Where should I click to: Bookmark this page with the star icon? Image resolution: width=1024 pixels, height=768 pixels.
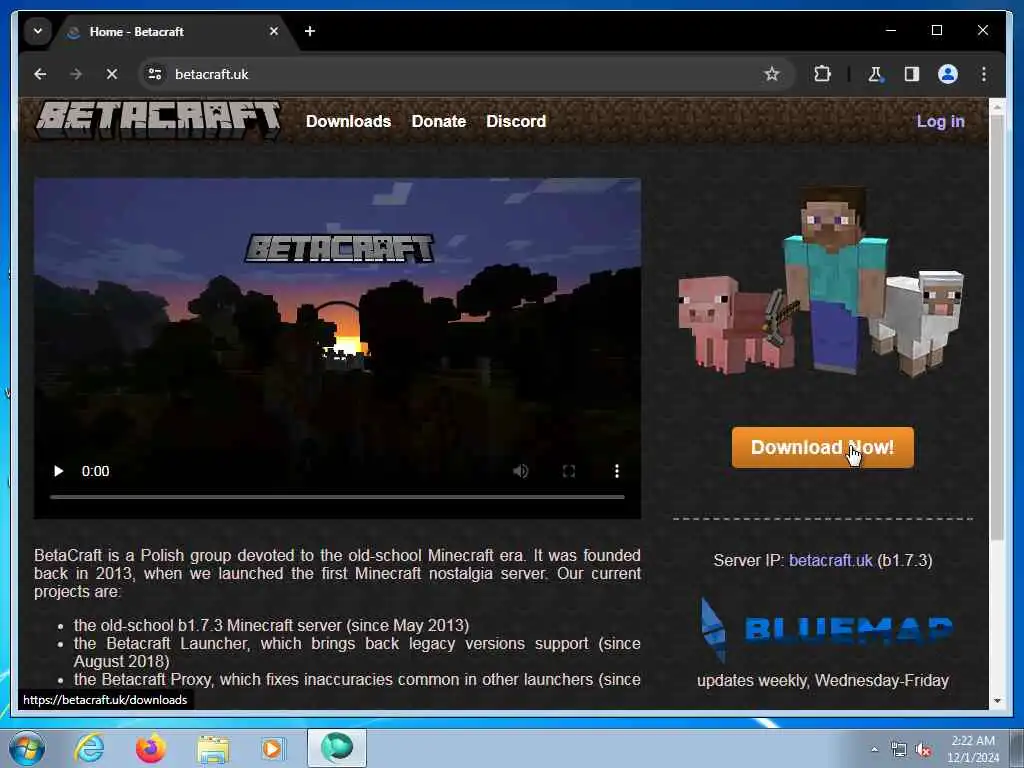point(772,74)
